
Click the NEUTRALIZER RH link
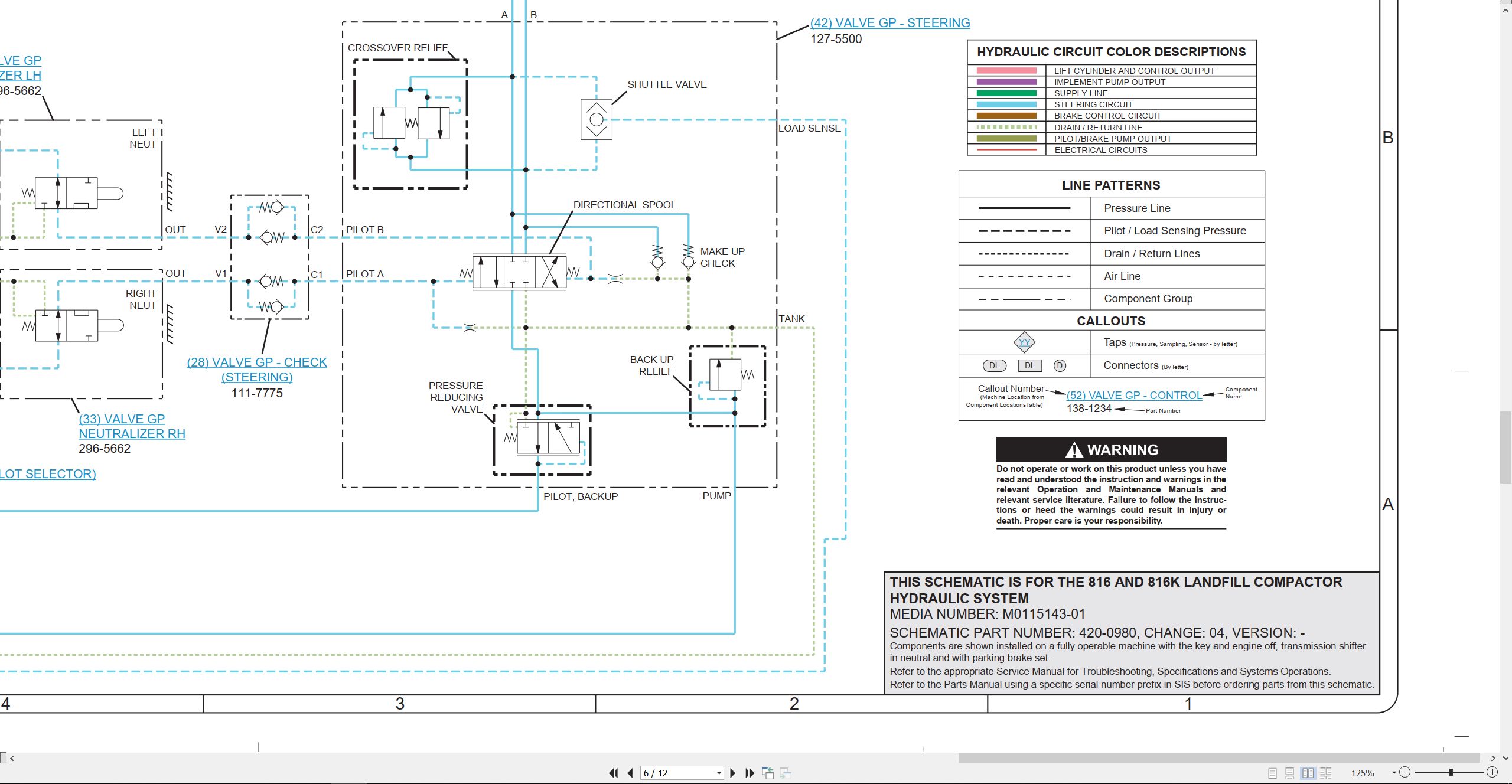click(132, 434)
